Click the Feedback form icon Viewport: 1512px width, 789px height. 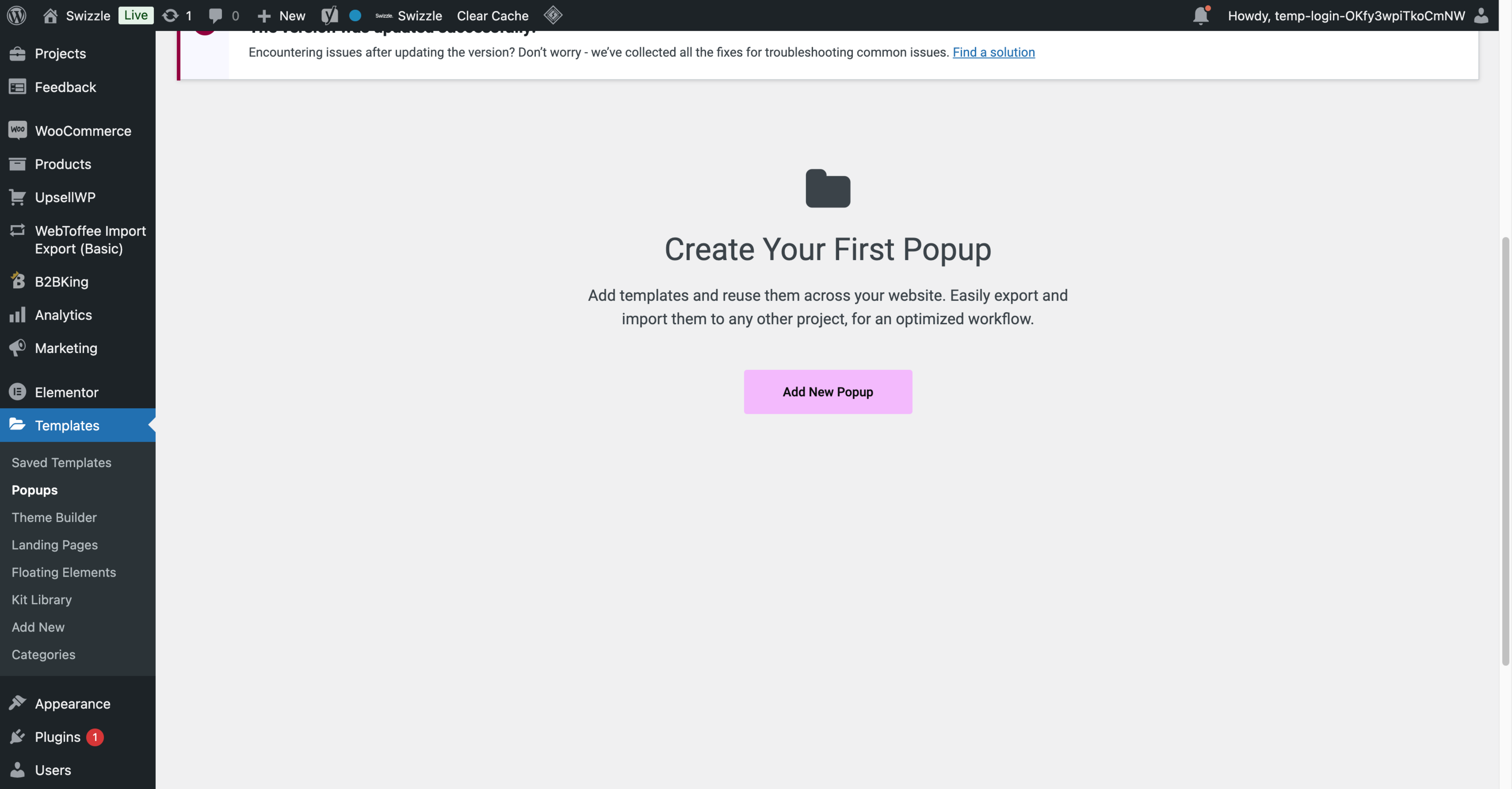[x=18, y=87]
